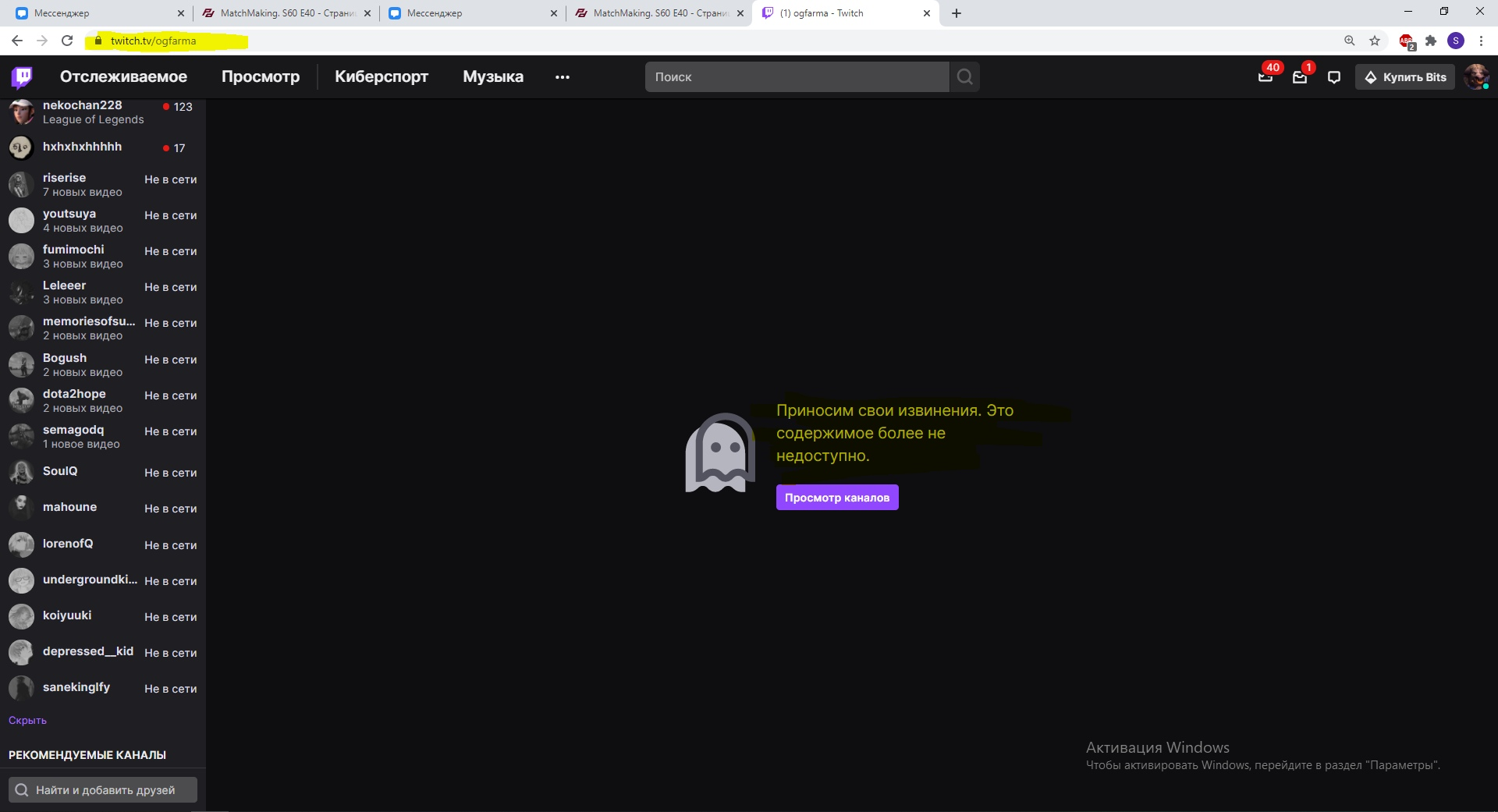Screen dimensions: 1498x812
Task: Toggle the page zoom lens icon
Action: click(x=1349, y=41)
